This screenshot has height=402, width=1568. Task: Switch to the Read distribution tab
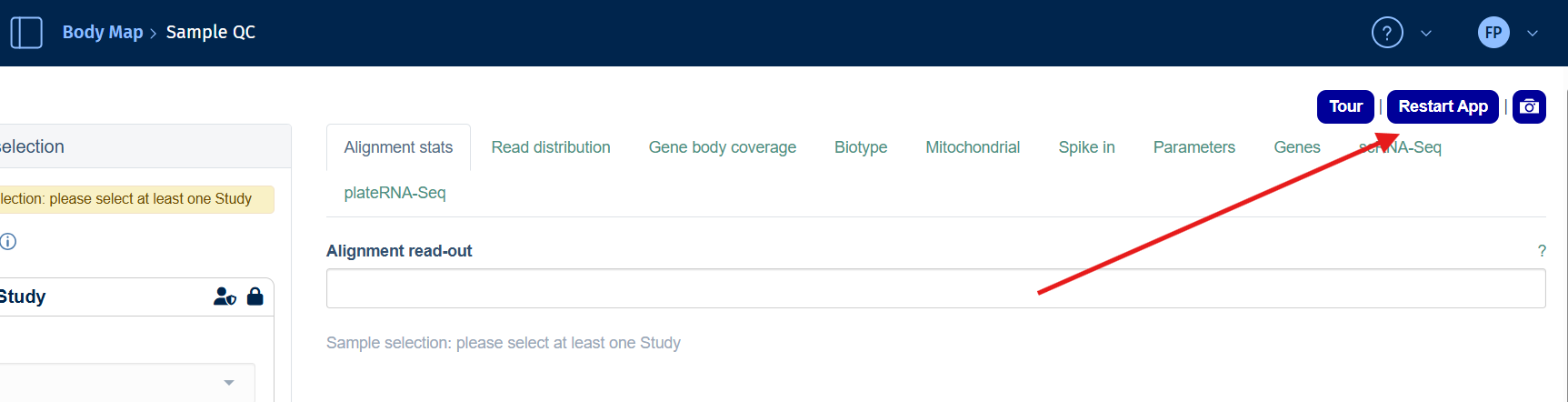tap(550, 147)
